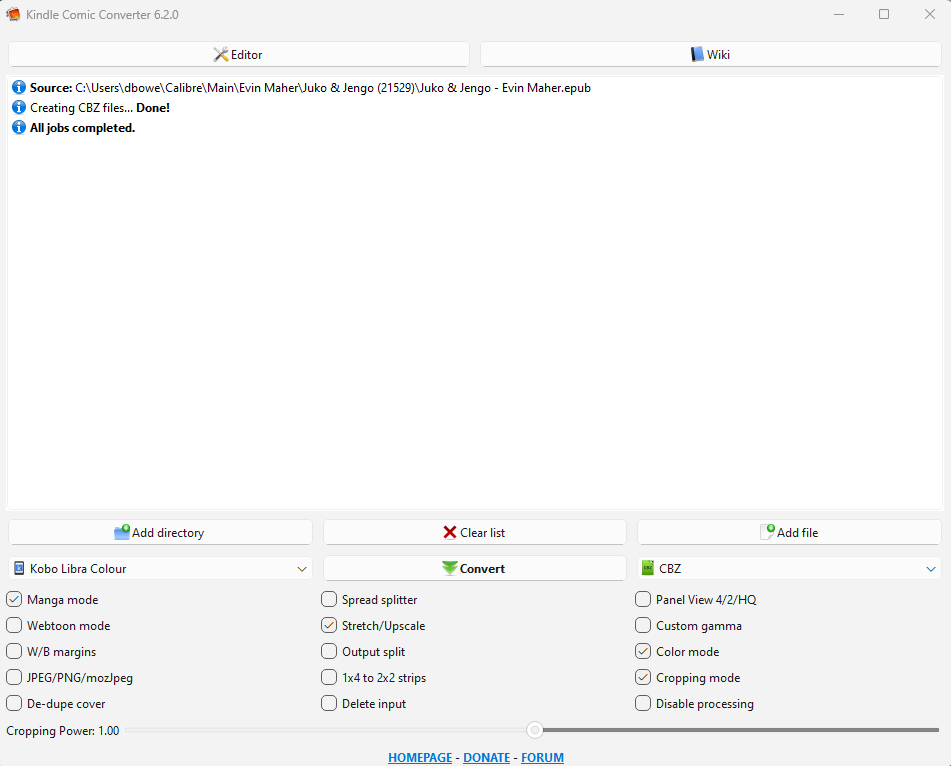This screenshot has height=766, width=951.
Task: Open the HOMEPAGE link
Action: [420, 758]
